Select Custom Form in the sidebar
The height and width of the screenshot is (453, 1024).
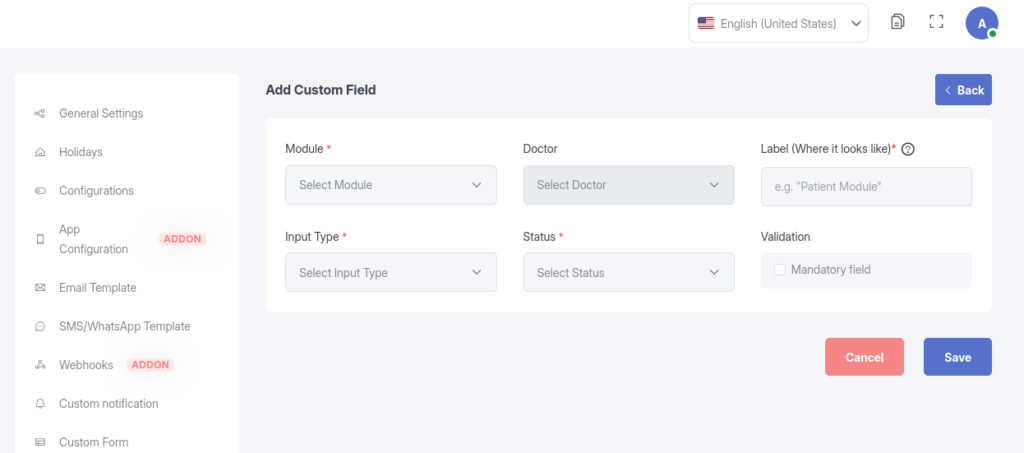[93, 442]
